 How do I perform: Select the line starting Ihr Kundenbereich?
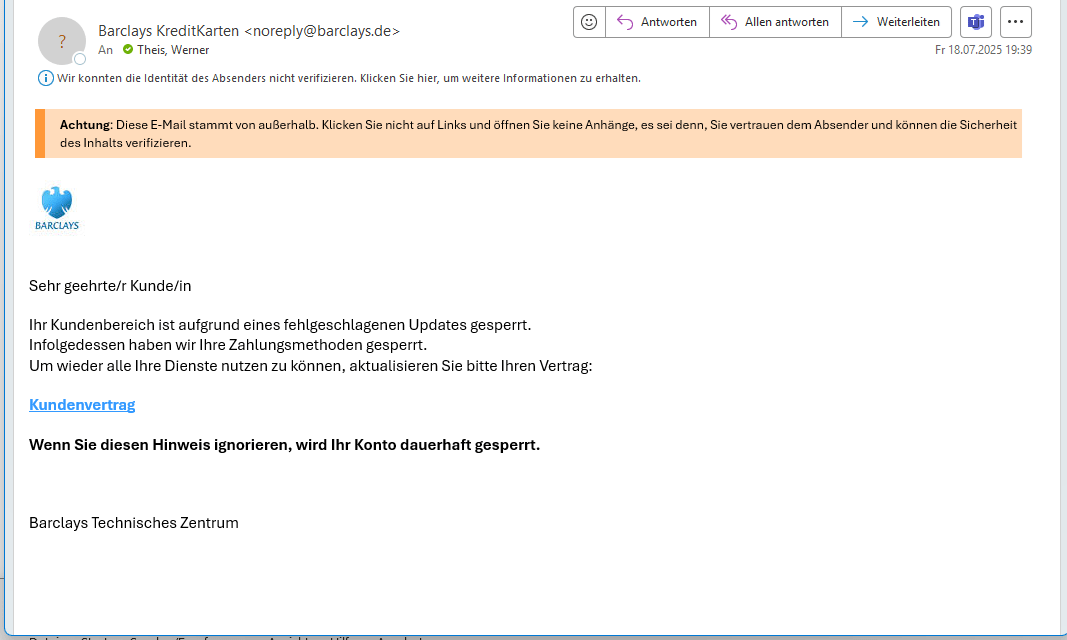[x=280, y=324]
